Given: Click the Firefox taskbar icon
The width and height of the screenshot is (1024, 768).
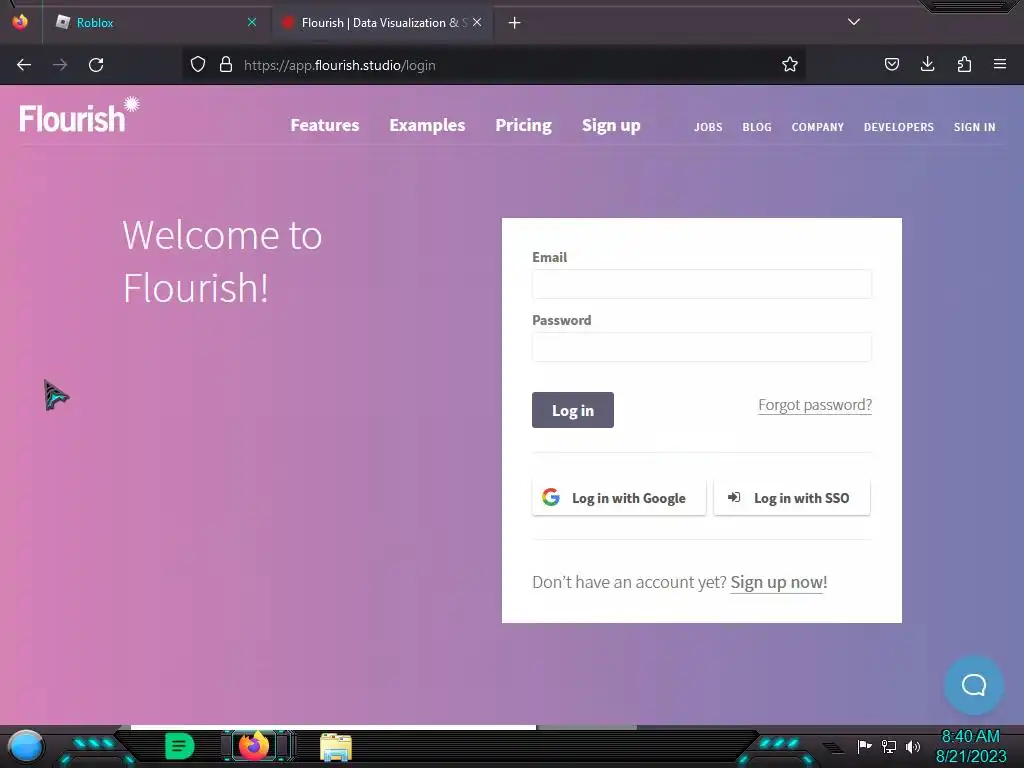Looking at the screenshot, I should pos(254,746).
